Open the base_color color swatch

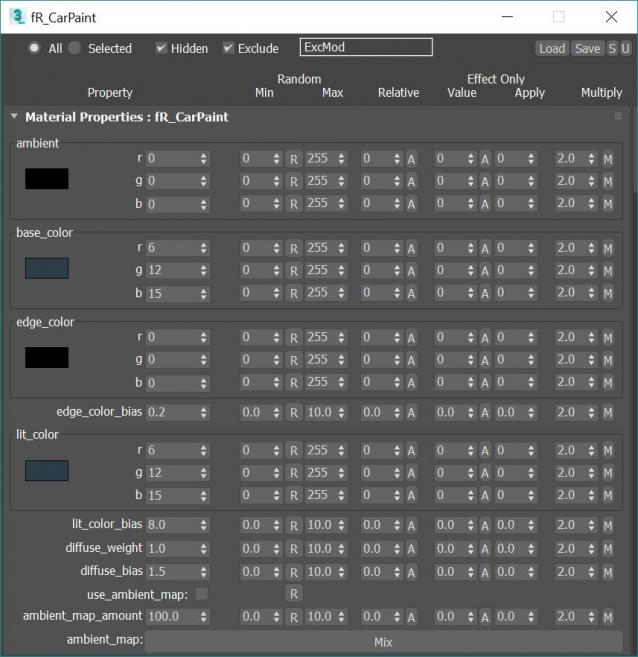[47, 269]
